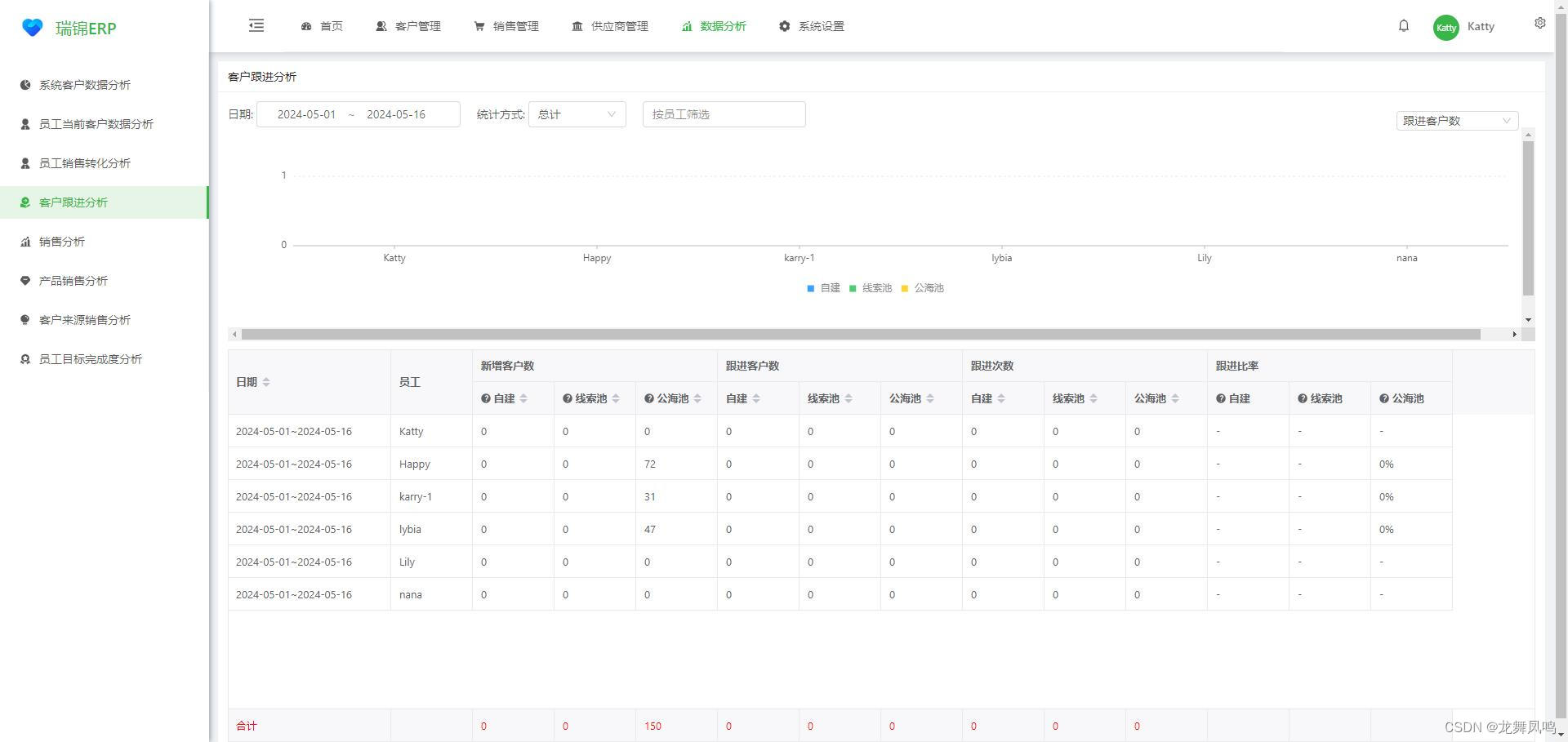This screenshot has width=1568, height=742.
Task: Click the help icon beside 跟进比率 公海池
Action: (x=1384, y=398)
